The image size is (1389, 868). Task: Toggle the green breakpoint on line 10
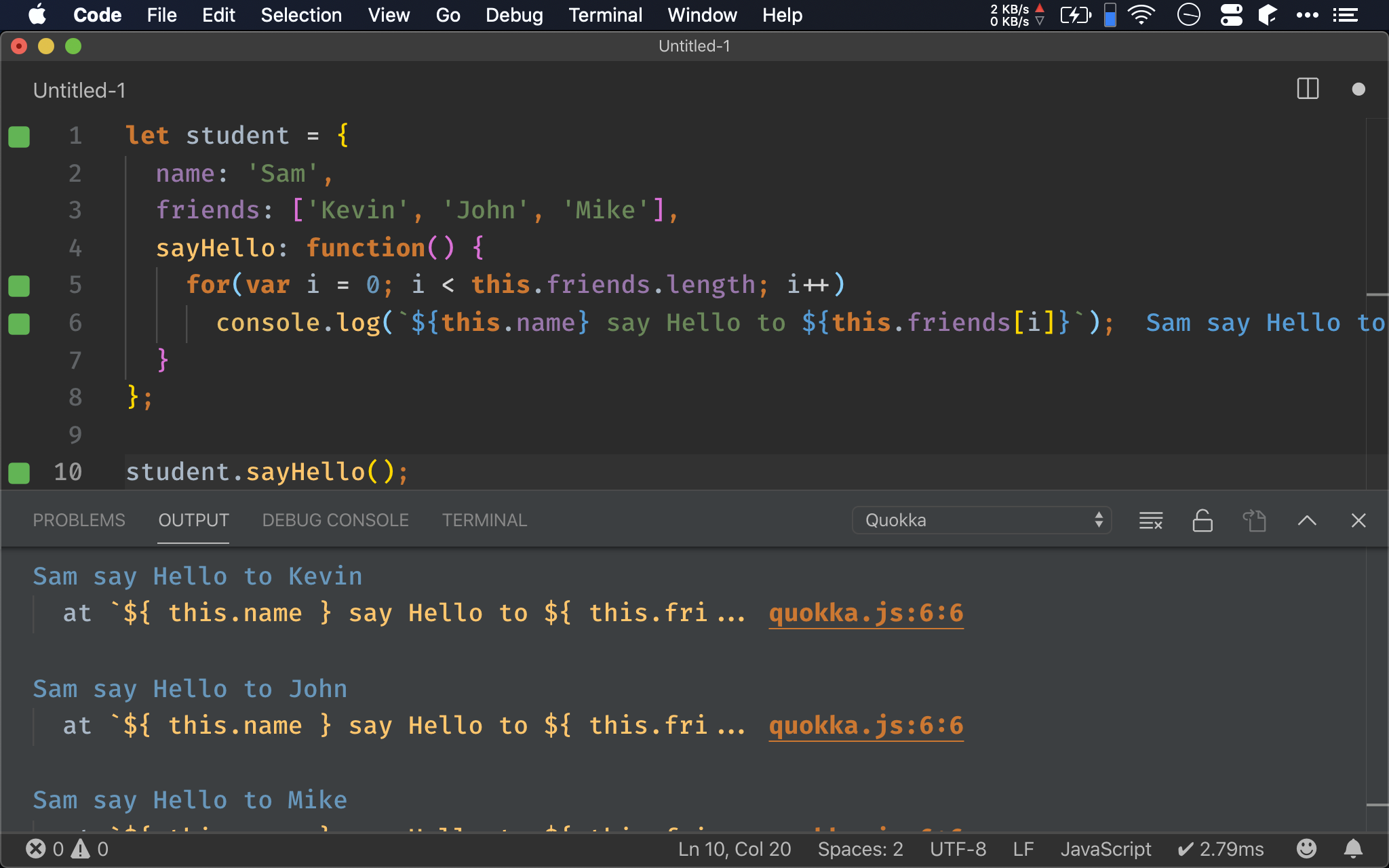pyautogui.click(x=18, y=471)
